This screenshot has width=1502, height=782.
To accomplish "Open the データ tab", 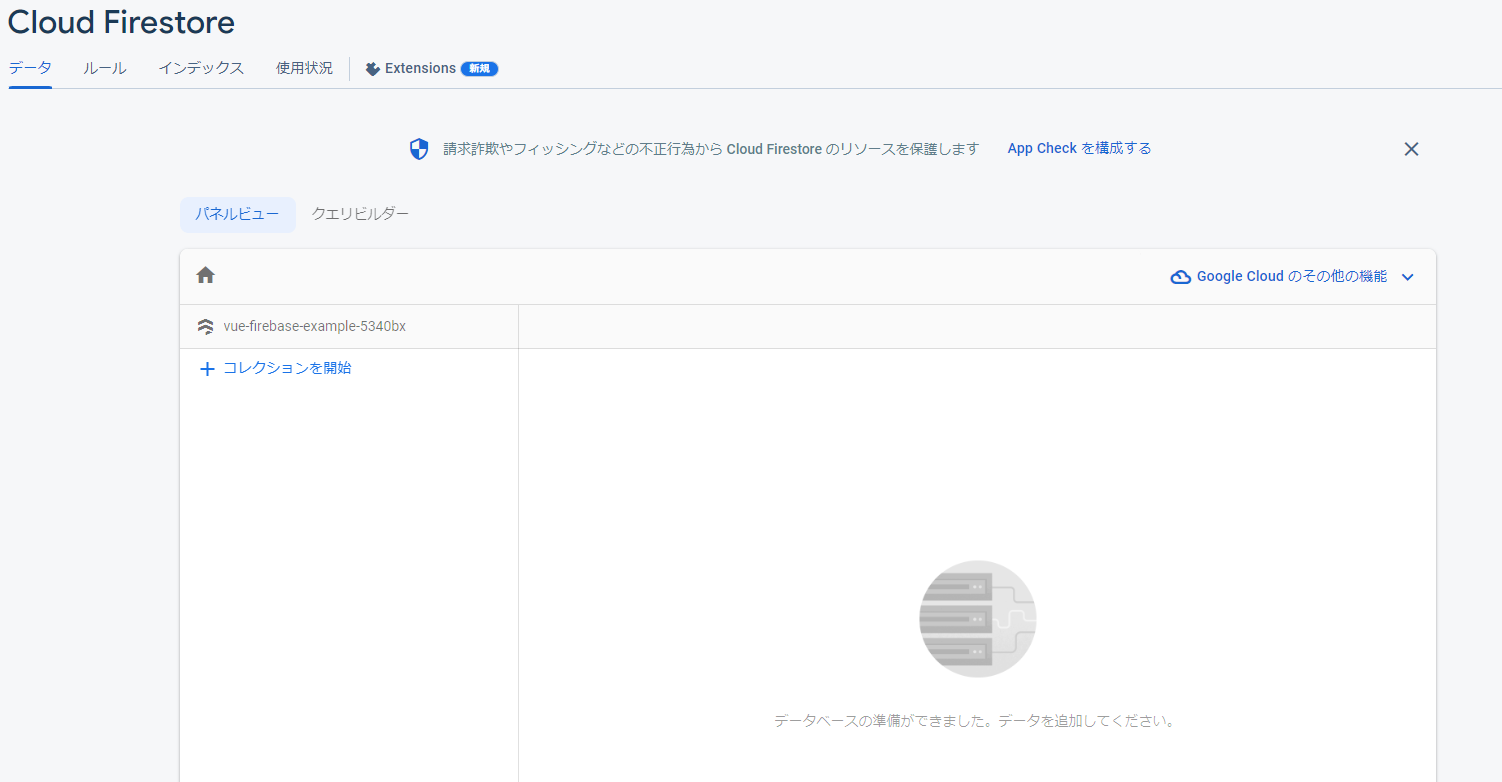I will 30,68.
